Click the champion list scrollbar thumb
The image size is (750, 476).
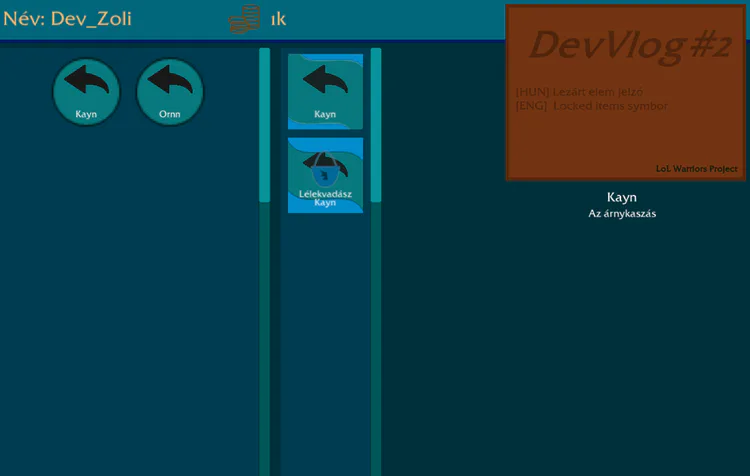(x=265, y=125)
